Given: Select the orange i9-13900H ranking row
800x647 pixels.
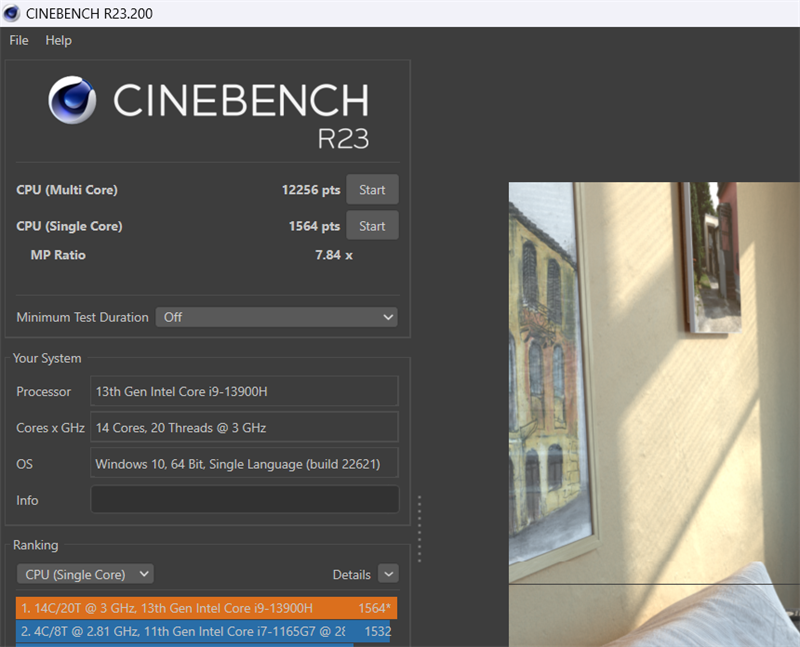Looking at the screenshot, I should [206, 608].
